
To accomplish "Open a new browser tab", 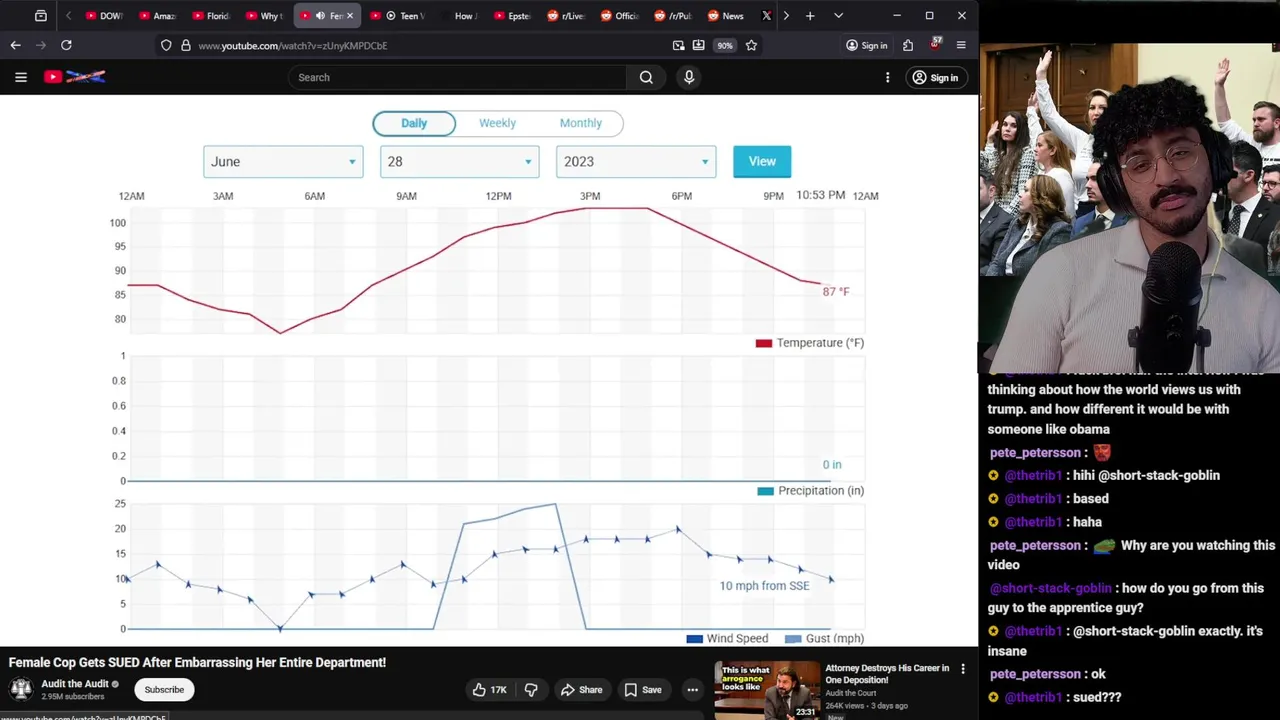I will point(810,16).
